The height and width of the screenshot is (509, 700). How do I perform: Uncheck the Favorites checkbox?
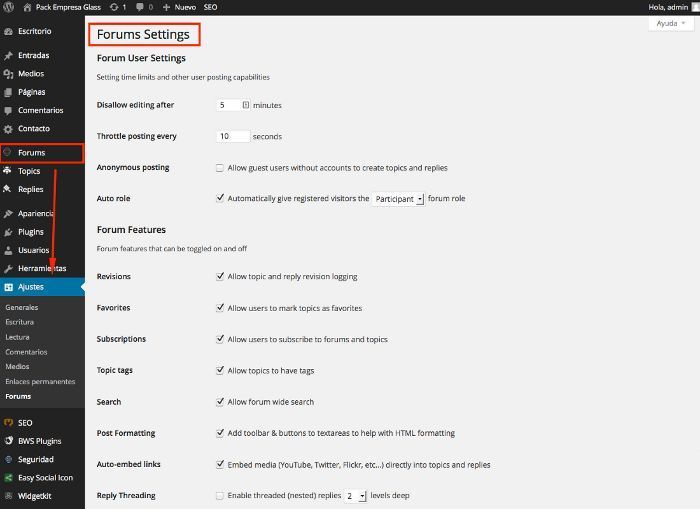pyautogui.click(x=220, y=308)
